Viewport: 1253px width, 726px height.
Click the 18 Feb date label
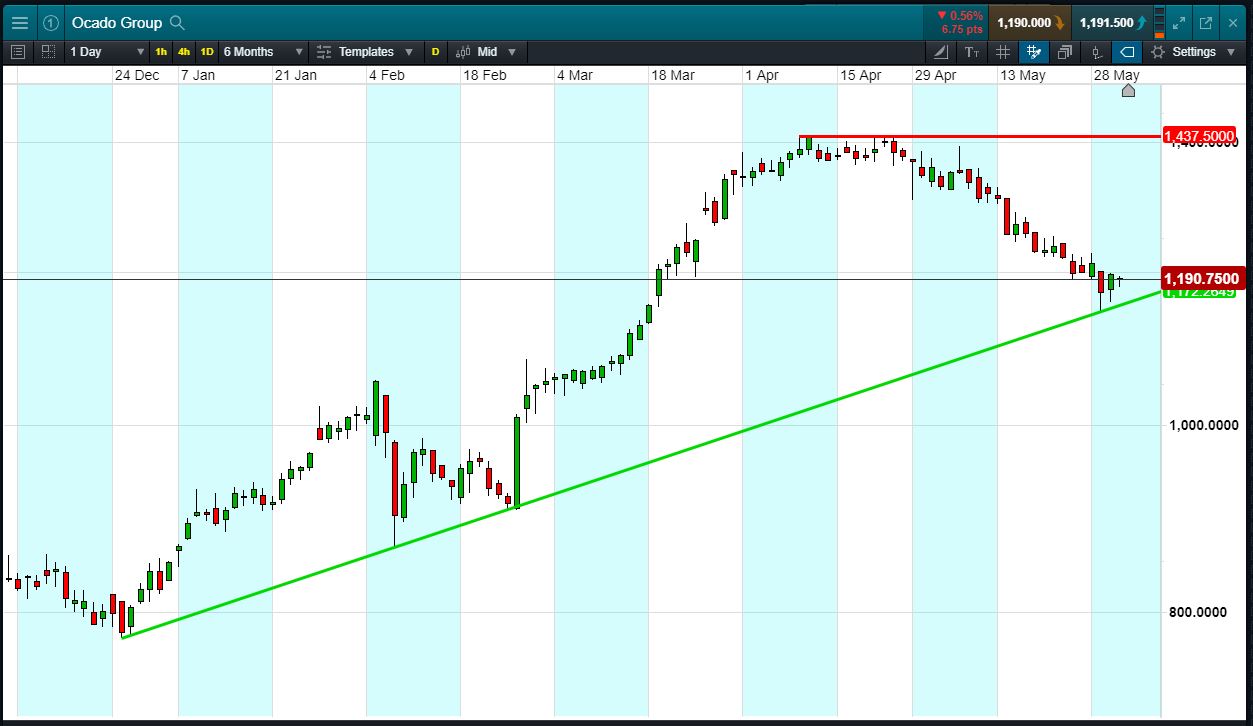[x=485, y=75]
